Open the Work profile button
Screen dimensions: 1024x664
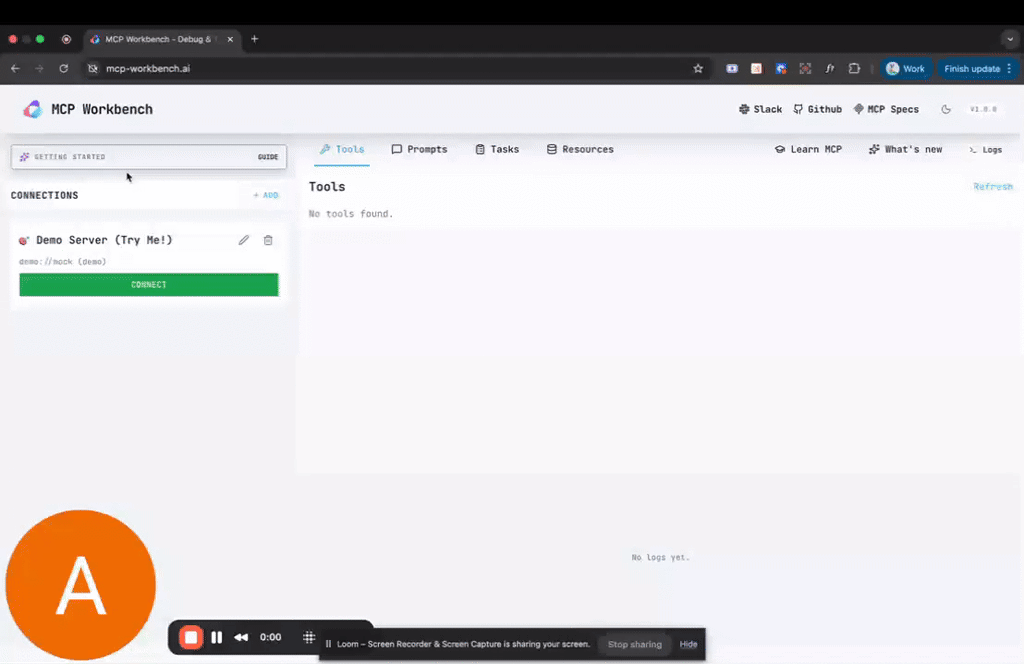tap(906, 69)
